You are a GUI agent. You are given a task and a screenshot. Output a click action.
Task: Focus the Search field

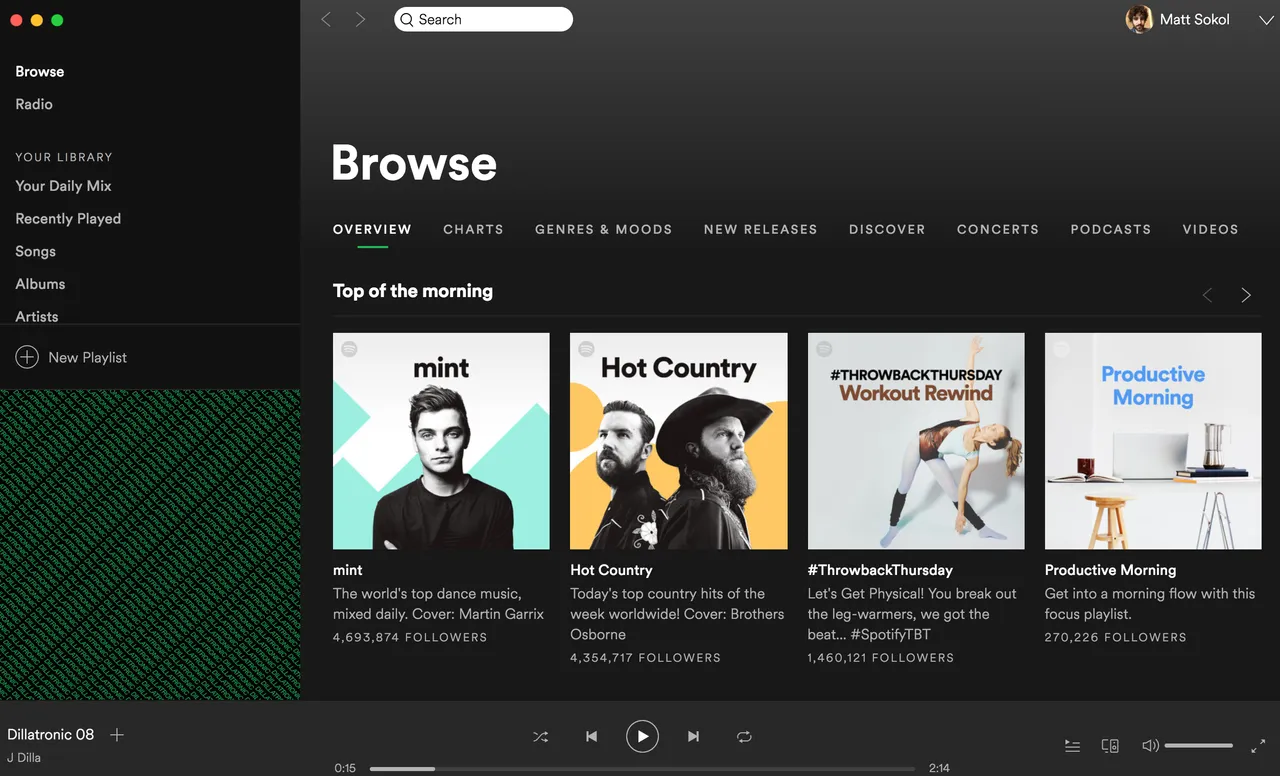coord(484,19)
